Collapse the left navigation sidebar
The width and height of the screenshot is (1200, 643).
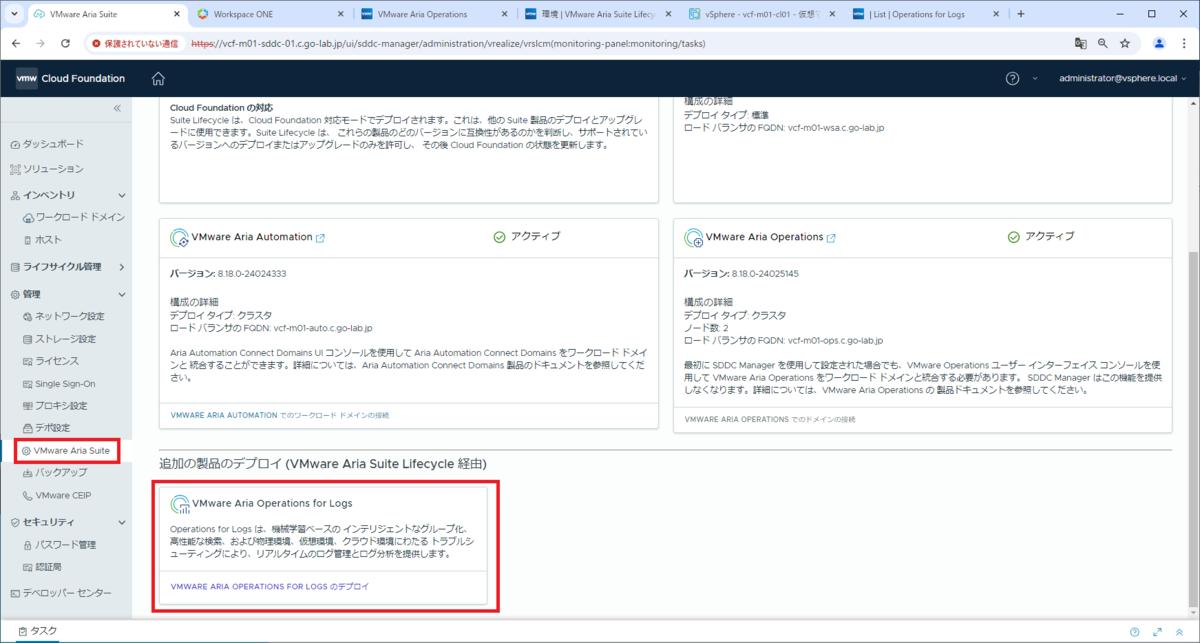click(117, 108)
